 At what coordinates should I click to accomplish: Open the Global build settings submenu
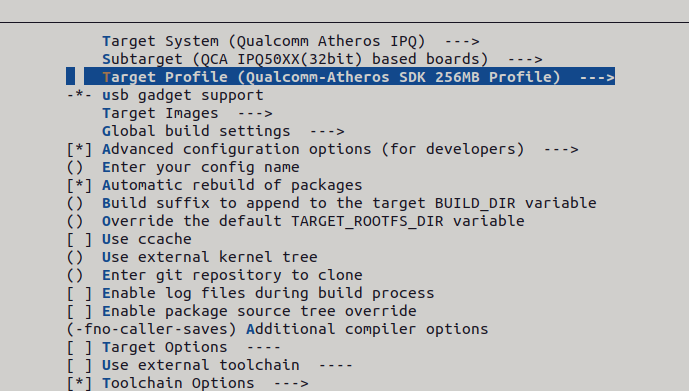tap(223, 131)
